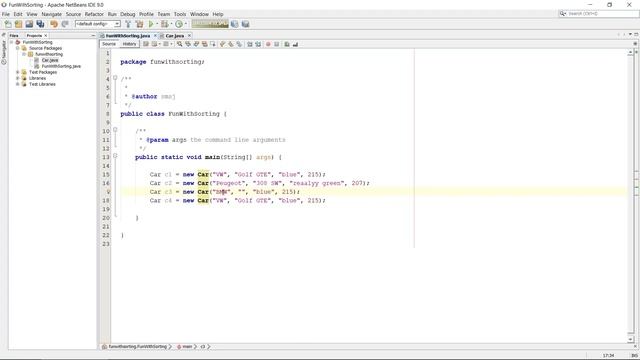Collapse the Source Packages node
Image resolution: width=640 pixels, height=360 pixels.
(18, 48)
